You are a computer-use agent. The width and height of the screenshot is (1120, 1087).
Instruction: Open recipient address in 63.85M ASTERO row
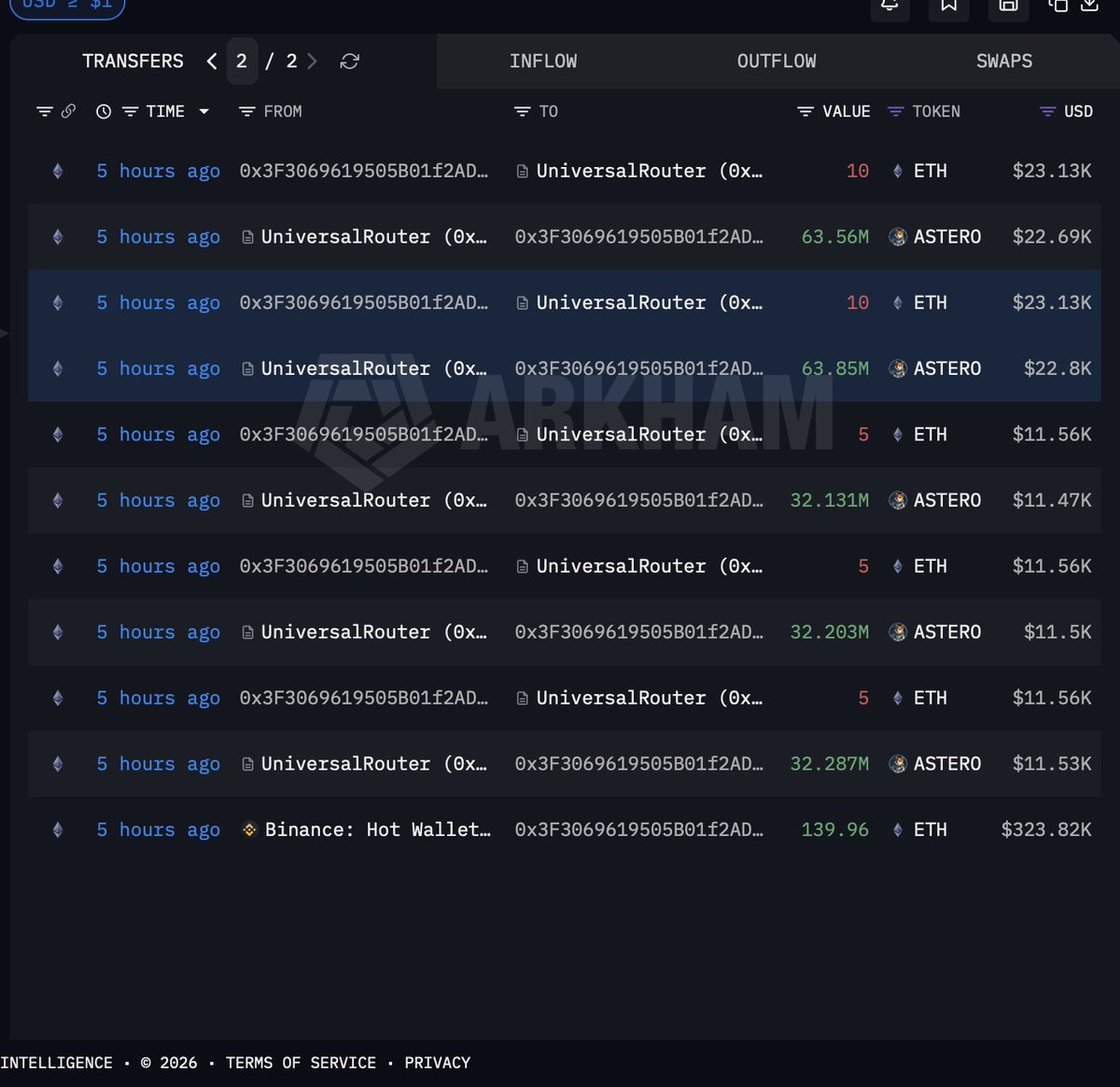pyautogui.click(x=639, y=369)
